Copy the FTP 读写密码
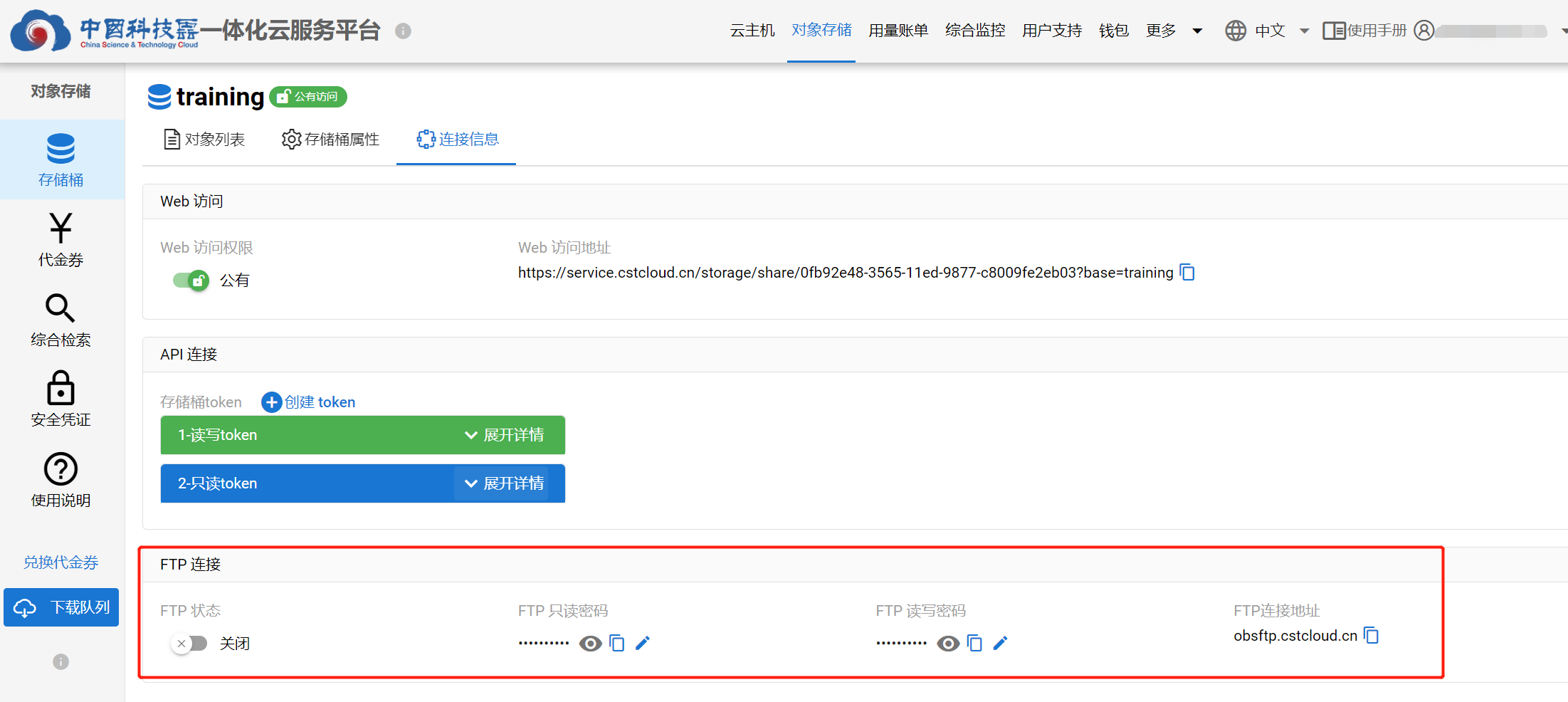Image resolution: width=1568 pixels, height=702 pixels. 974,644
